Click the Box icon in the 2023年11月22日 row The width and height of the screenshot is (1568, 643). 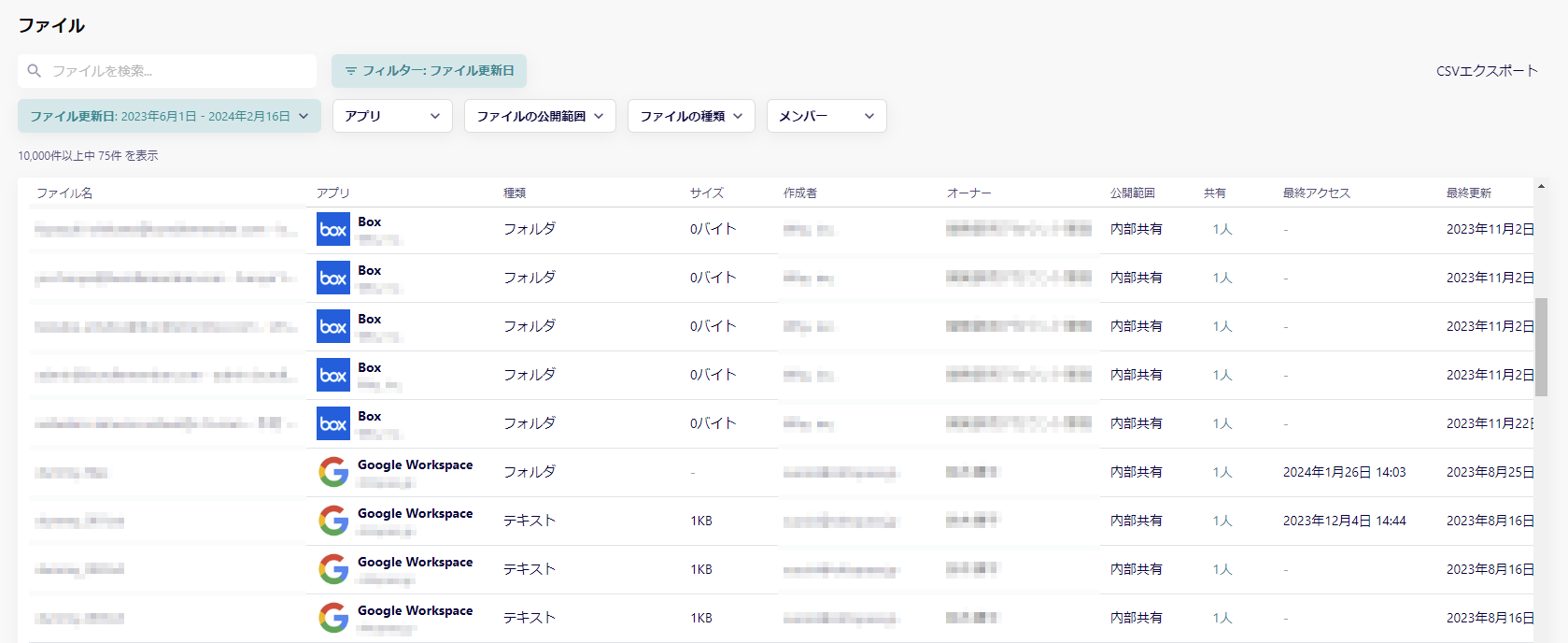(333, 423)
